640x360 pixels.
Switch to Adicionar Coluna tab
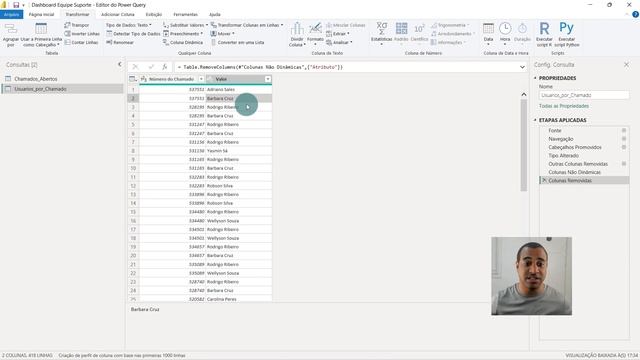point(118,14)
